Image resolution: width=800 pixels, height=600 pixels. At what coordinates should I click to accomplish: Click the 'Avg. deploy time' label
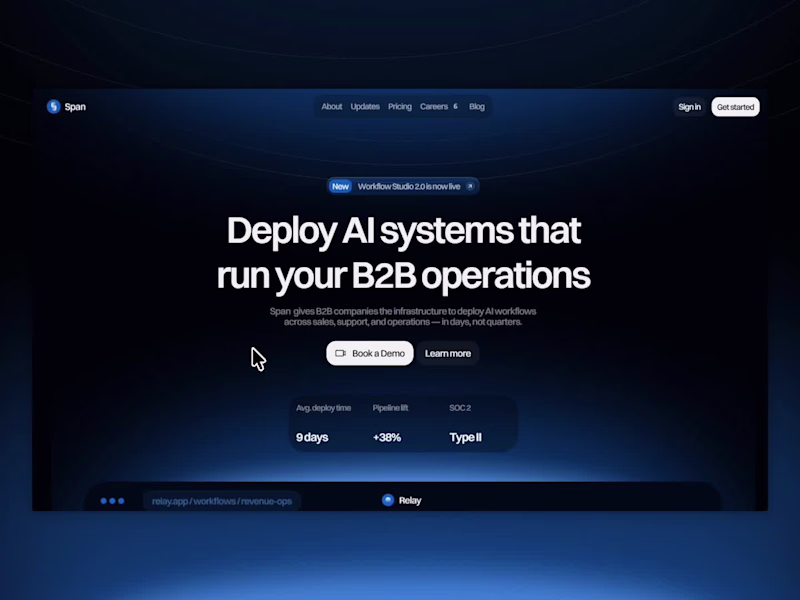(323, 408)
